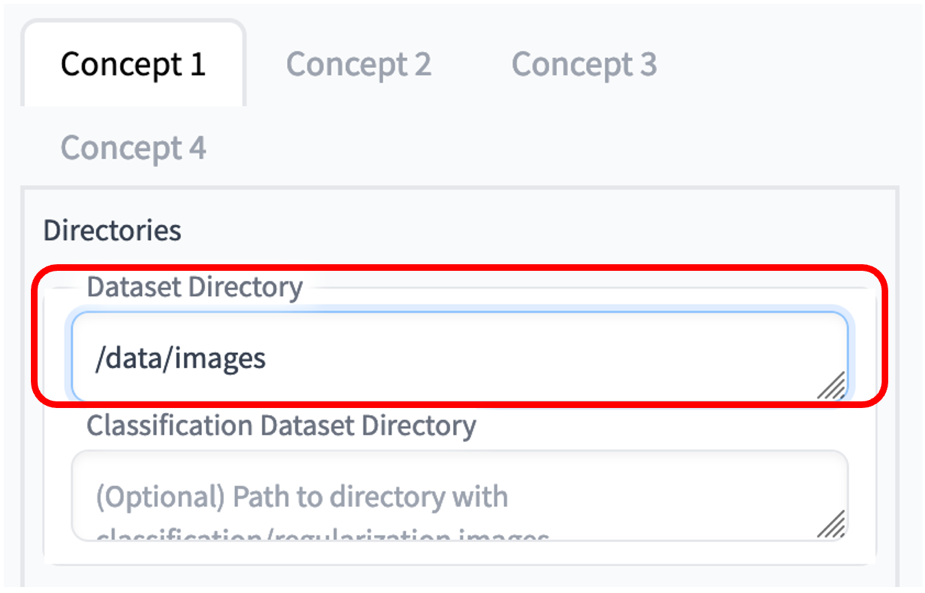
Task: Open the Concept 2 tab
Action: coord(358,65)
